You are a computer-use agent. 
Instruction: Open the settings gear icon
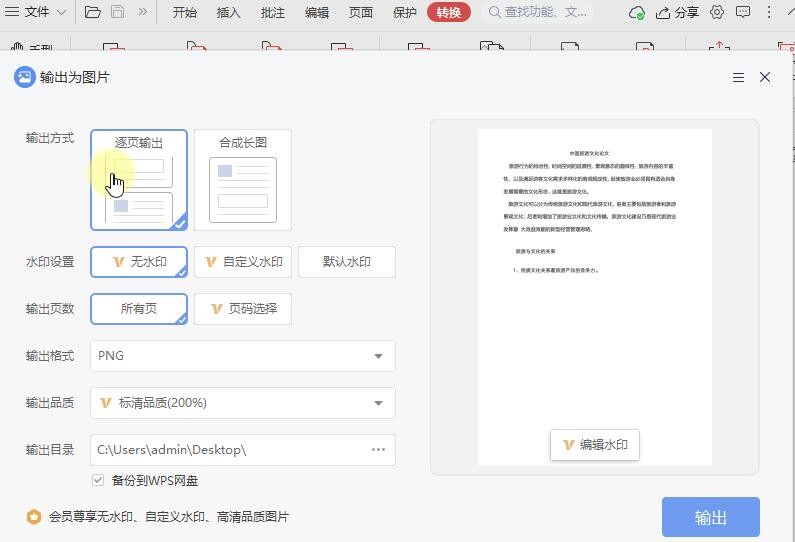[717, 13]
